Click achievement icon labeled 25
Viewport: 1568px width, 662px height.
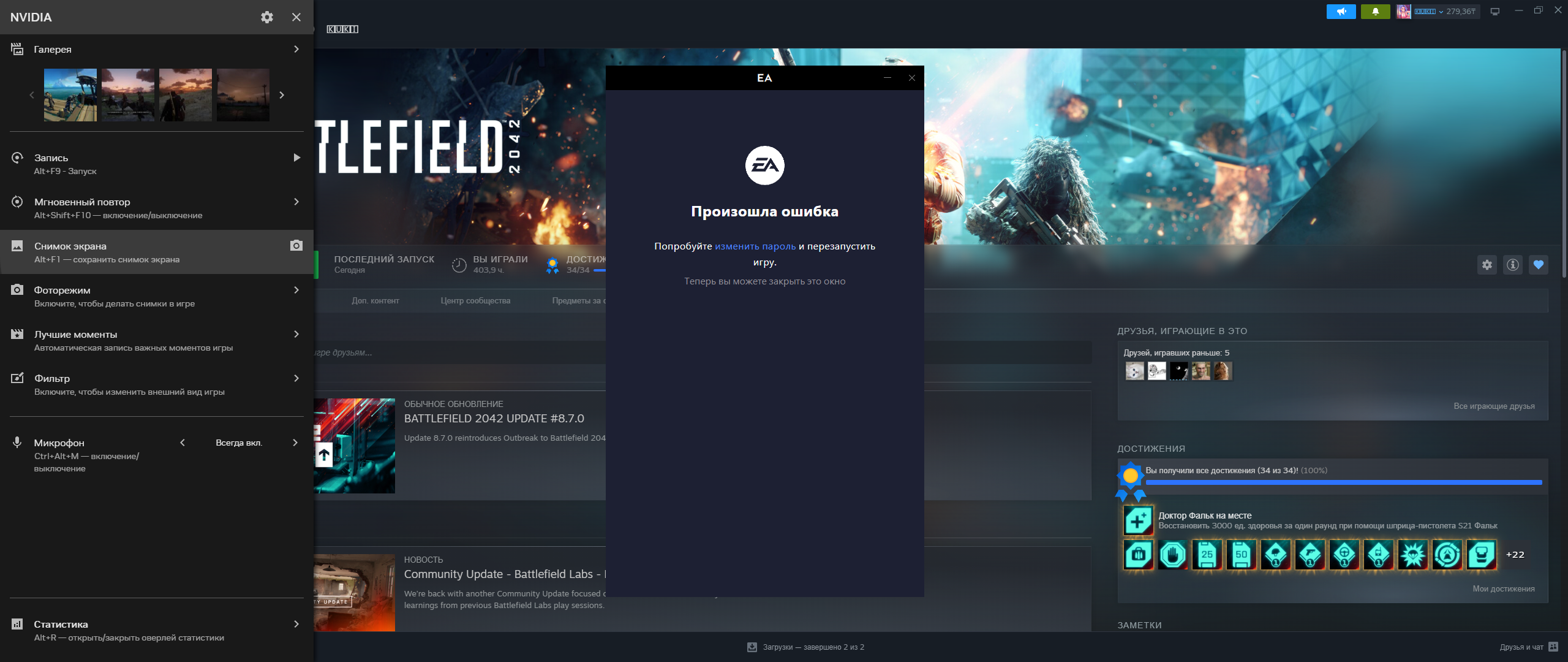(x=1207, y=555)
